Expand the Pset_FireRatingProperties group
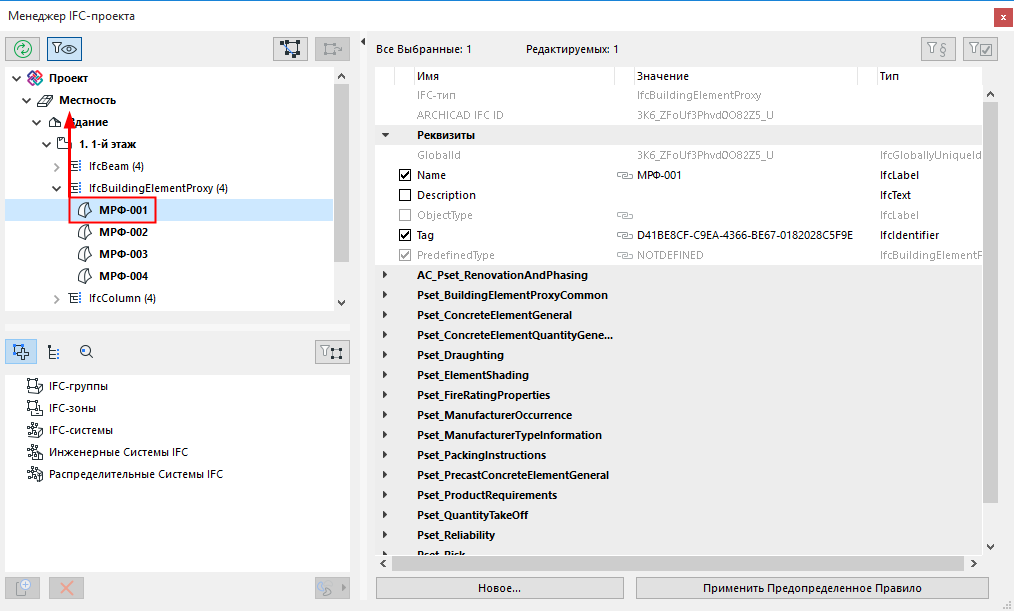1014x611 pixels. (x=385, y=395)
